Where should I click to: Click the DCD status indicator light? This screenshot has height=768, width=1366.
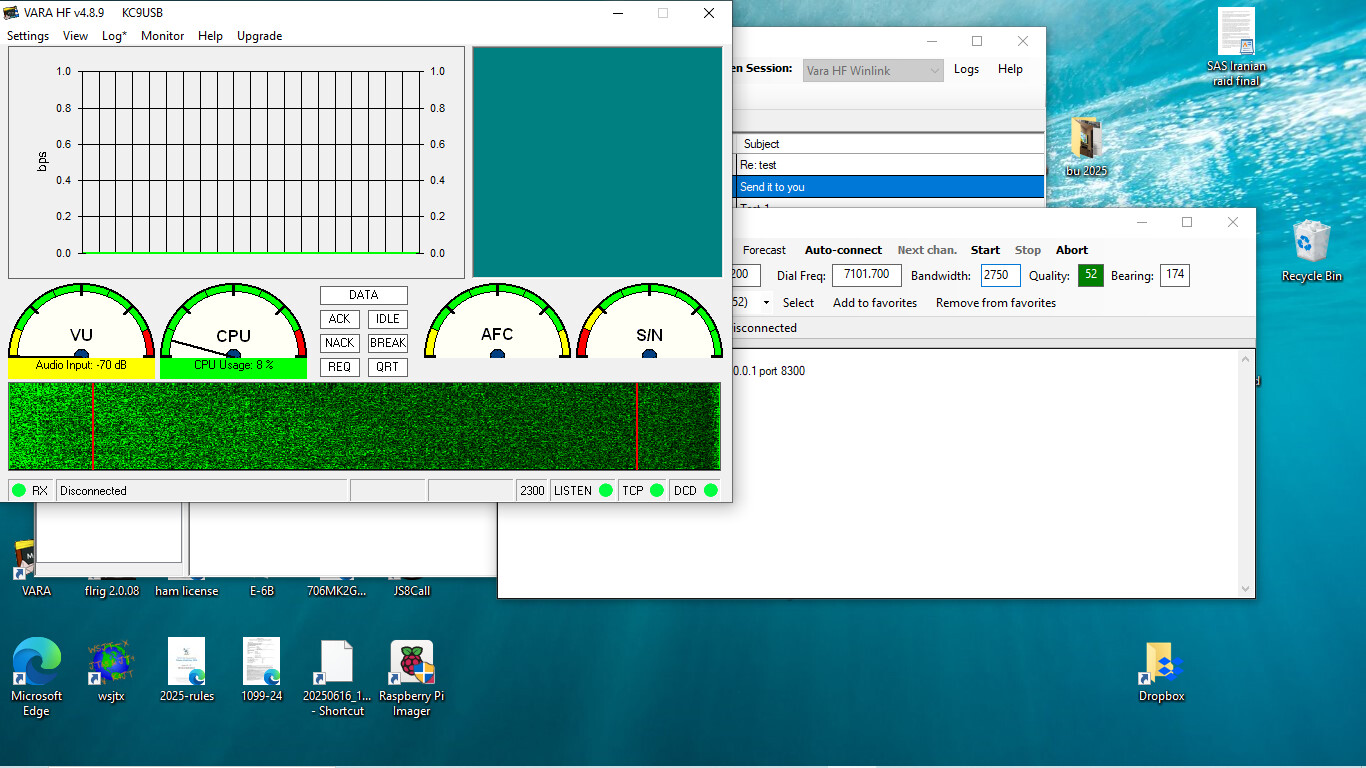click(710, 490)
